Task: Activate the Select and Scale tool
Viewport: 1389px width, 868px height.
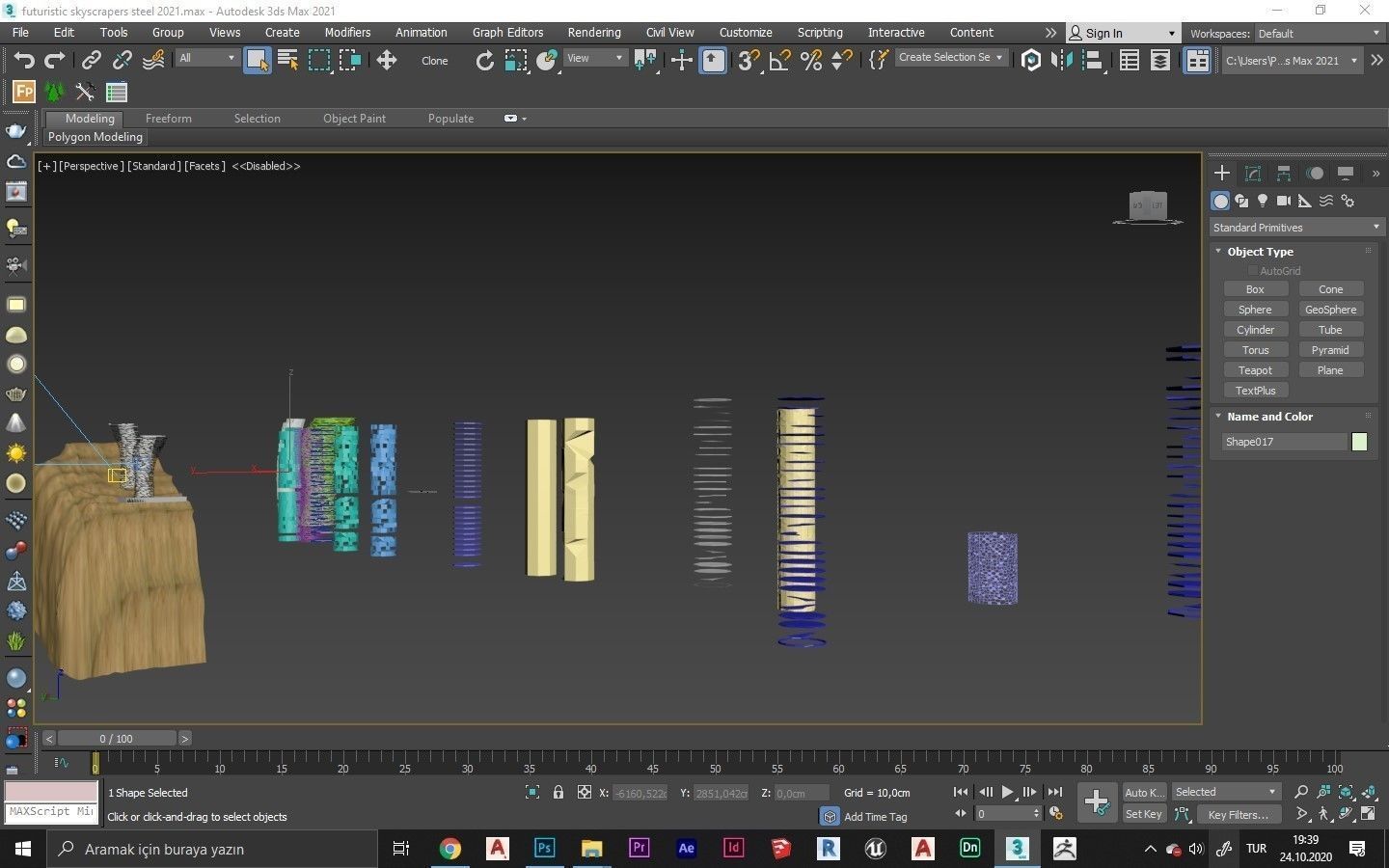Action: pos(516,61)
